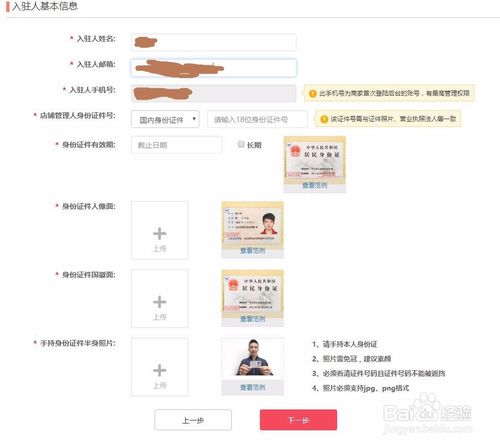View the emblem side sample thumbnail beside validity field
Viewport: 500px width, 446px height.
pos(315,158)
